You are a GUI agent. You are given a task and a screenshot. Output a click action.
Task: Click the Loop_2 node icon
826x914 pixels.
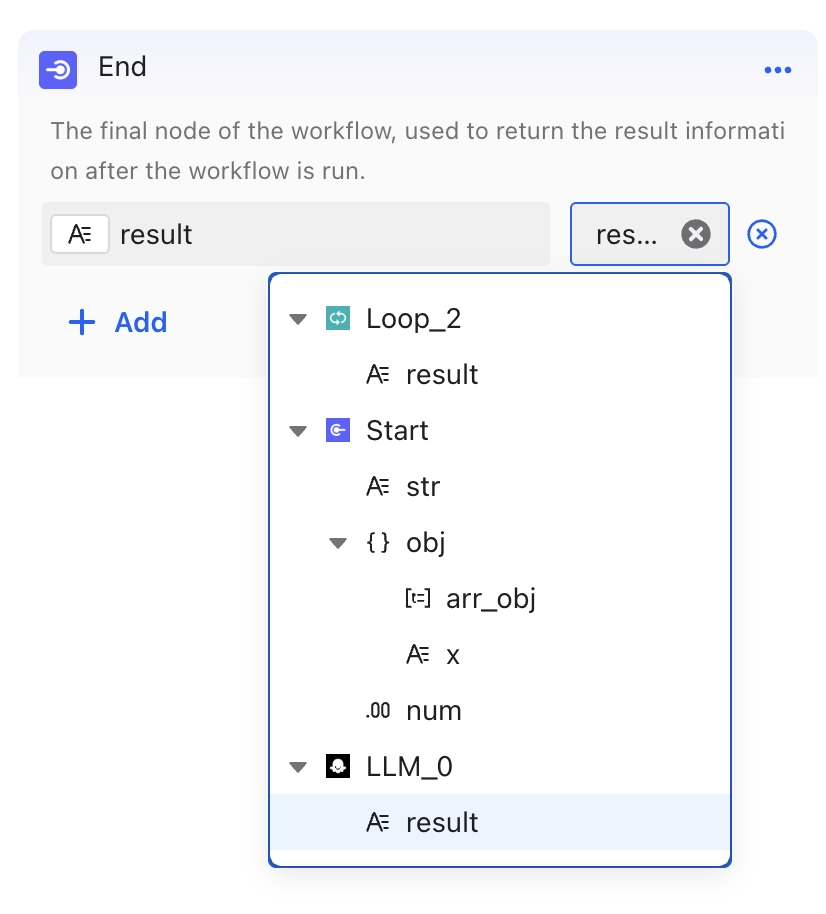[338, 318]
